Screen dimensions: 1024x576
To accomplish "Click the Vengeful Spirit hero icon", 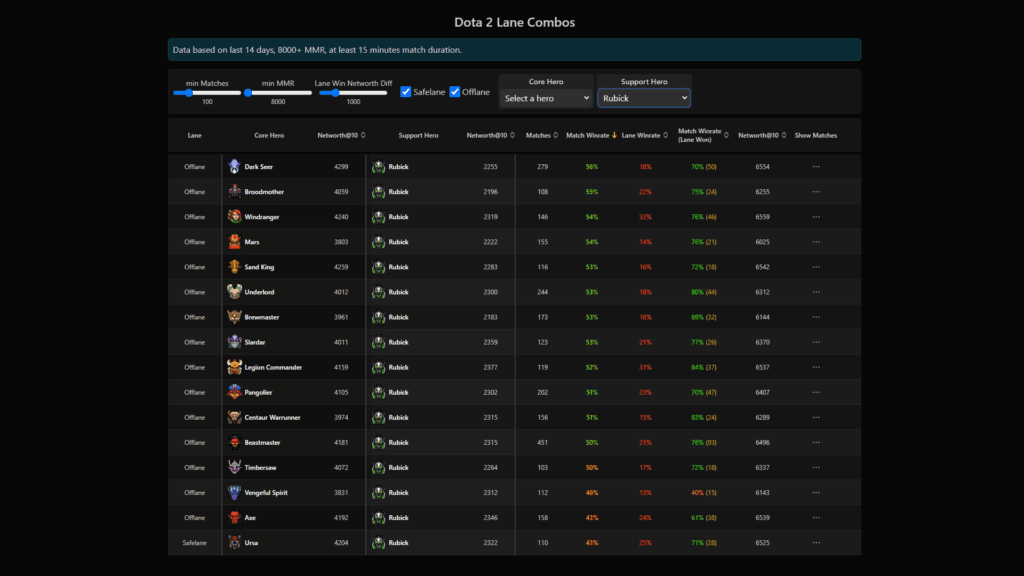I will click(x=234, y=492).
